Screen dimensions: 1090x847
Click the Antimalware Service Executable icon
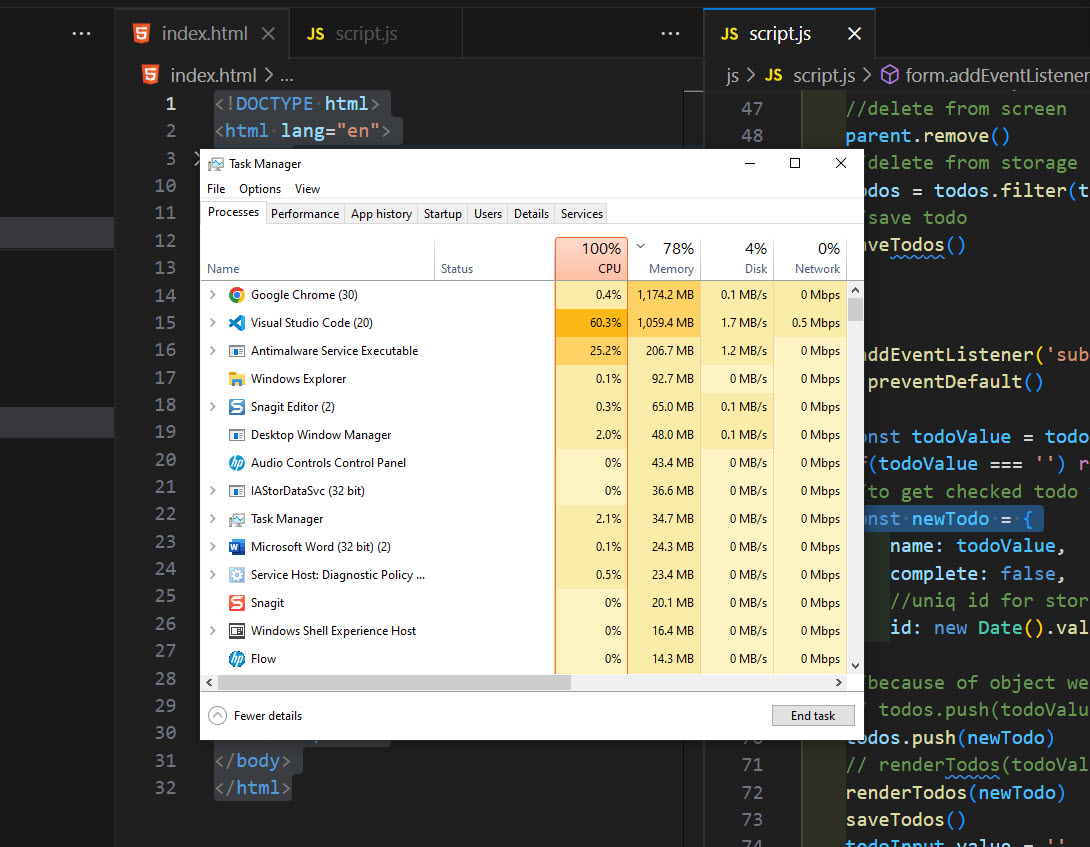(236, 351)
